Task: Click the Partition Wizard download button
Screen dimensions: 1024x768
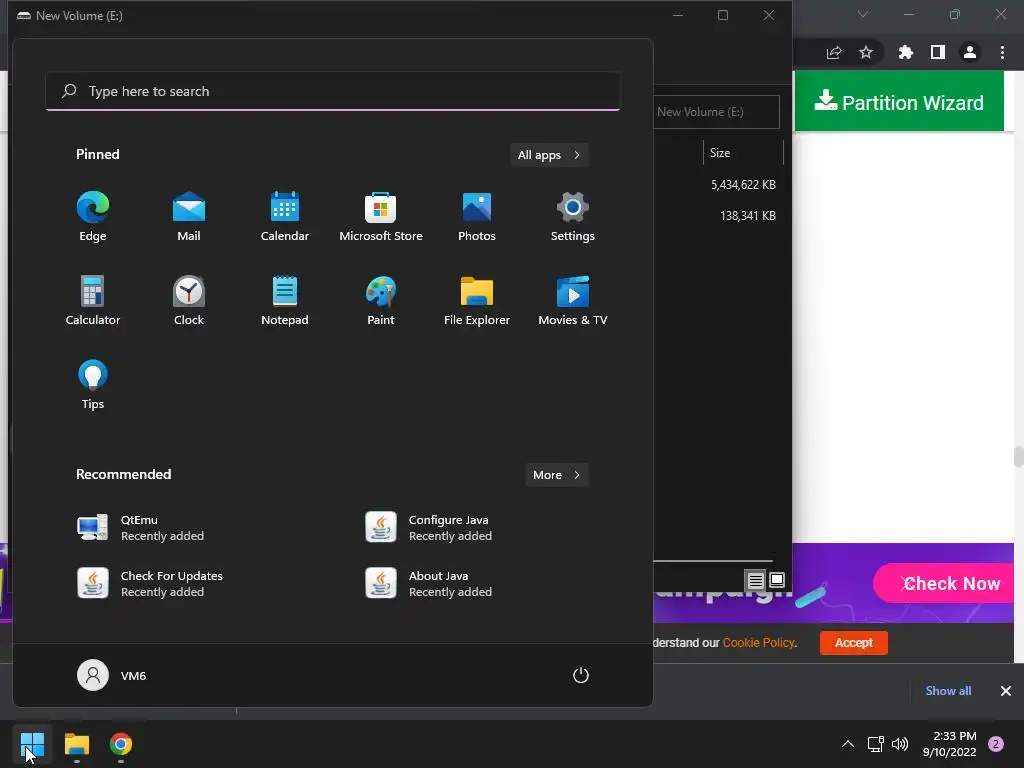Action: [899, 102]
